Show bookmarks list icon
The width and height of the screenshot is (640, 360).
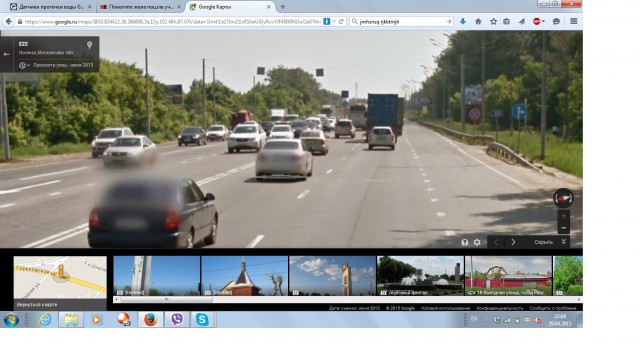[507, 22]
